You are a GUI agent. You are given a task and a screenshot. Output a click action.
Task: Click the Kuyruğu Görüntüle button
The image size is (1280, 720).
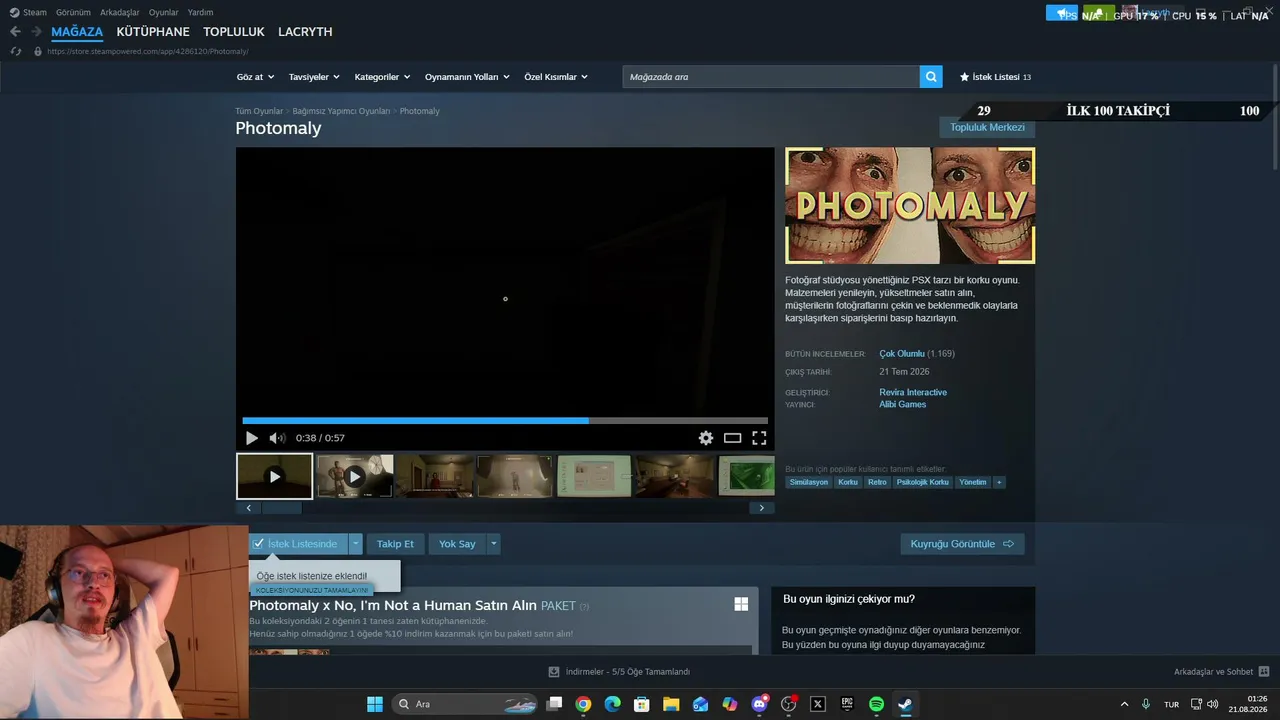click(962, 544)
